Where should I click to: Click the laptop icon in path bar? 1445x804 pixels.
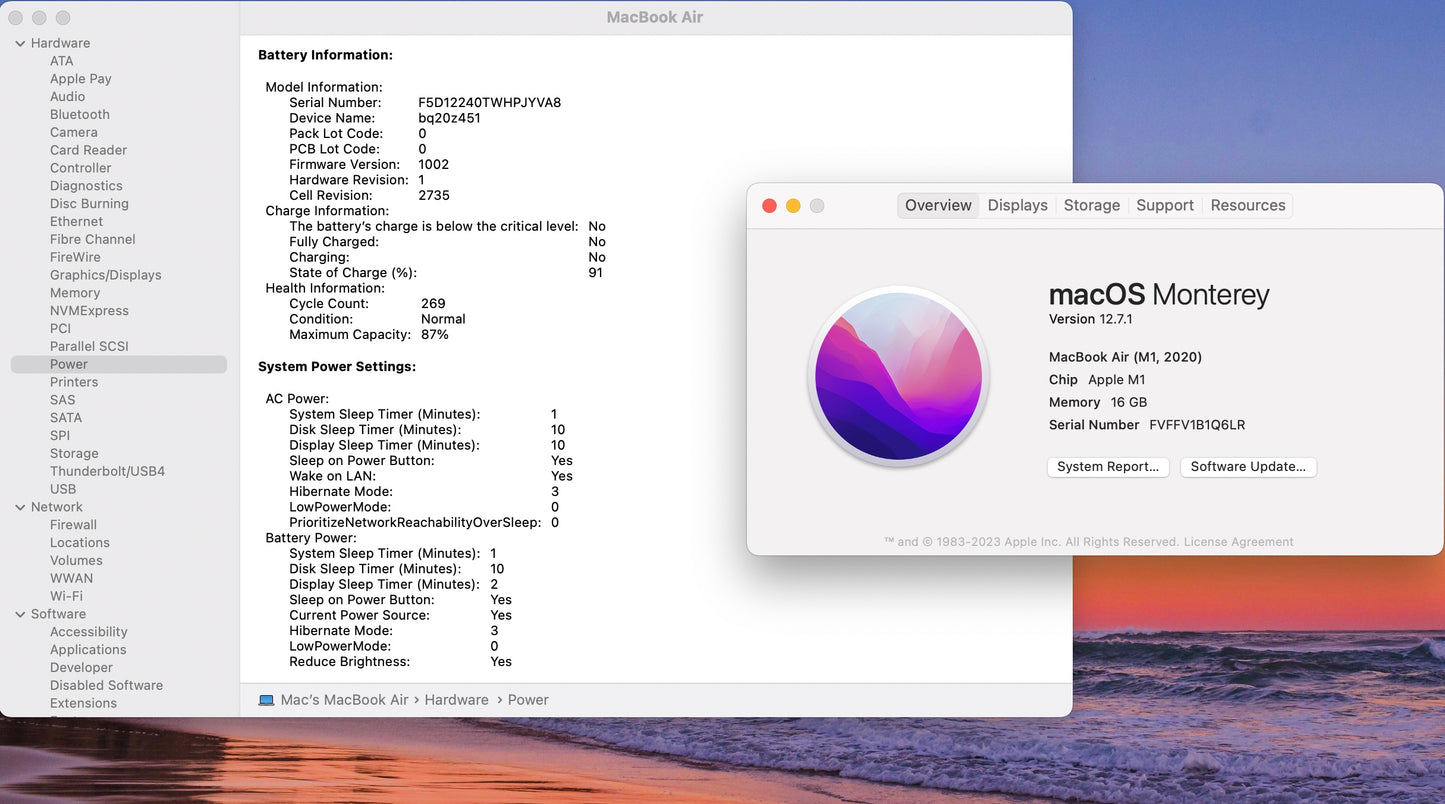pyautogui.click(x=266, y=700)
